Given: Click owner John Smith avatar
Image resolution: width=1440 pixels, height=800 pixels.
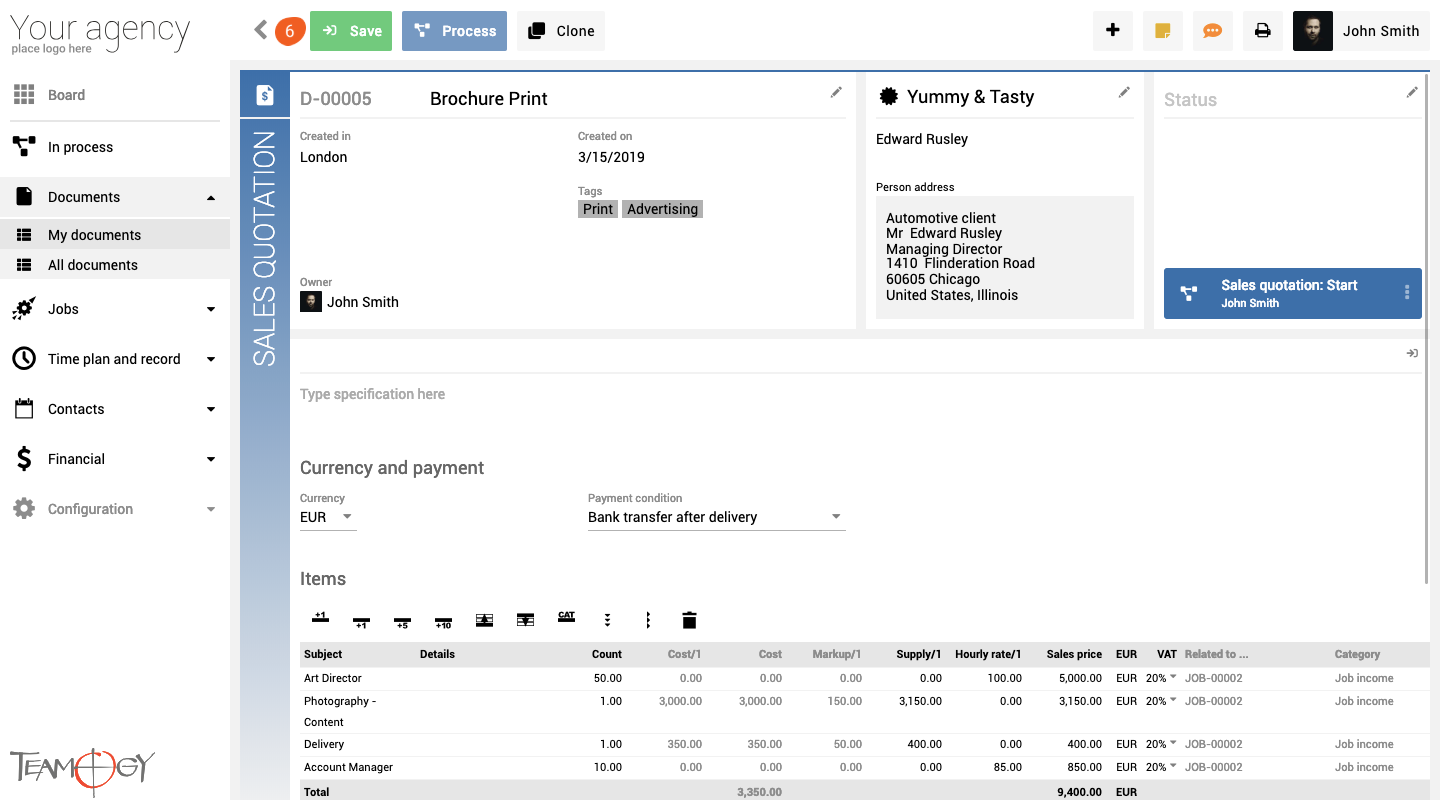Looking at the screenshot, I should pos(311,301).
